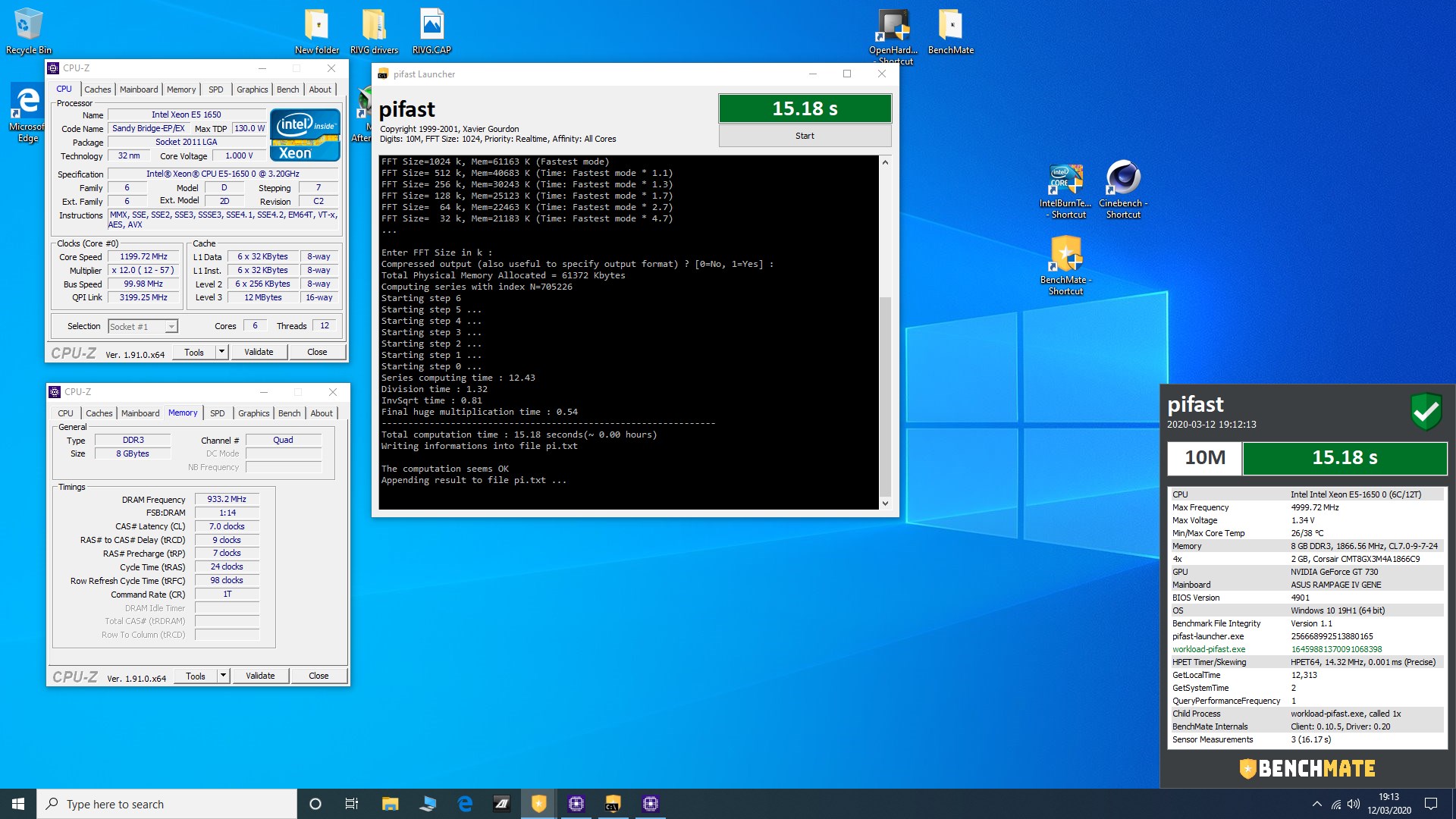The width and height of the screenshot is (1456, 819).
Task: Select SPD tab in bottom CPU-Z window
Action: click(x=218, y=413)
